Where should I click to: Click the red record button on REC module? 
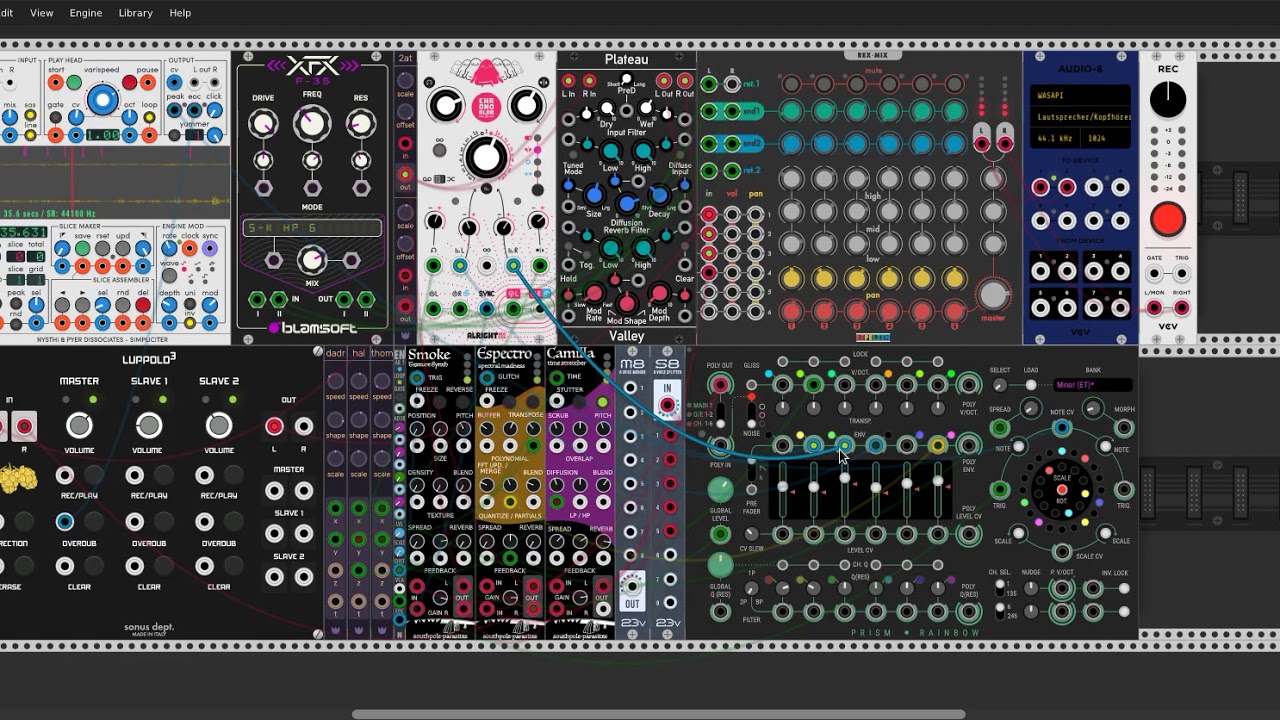[x=1168, y=219]
